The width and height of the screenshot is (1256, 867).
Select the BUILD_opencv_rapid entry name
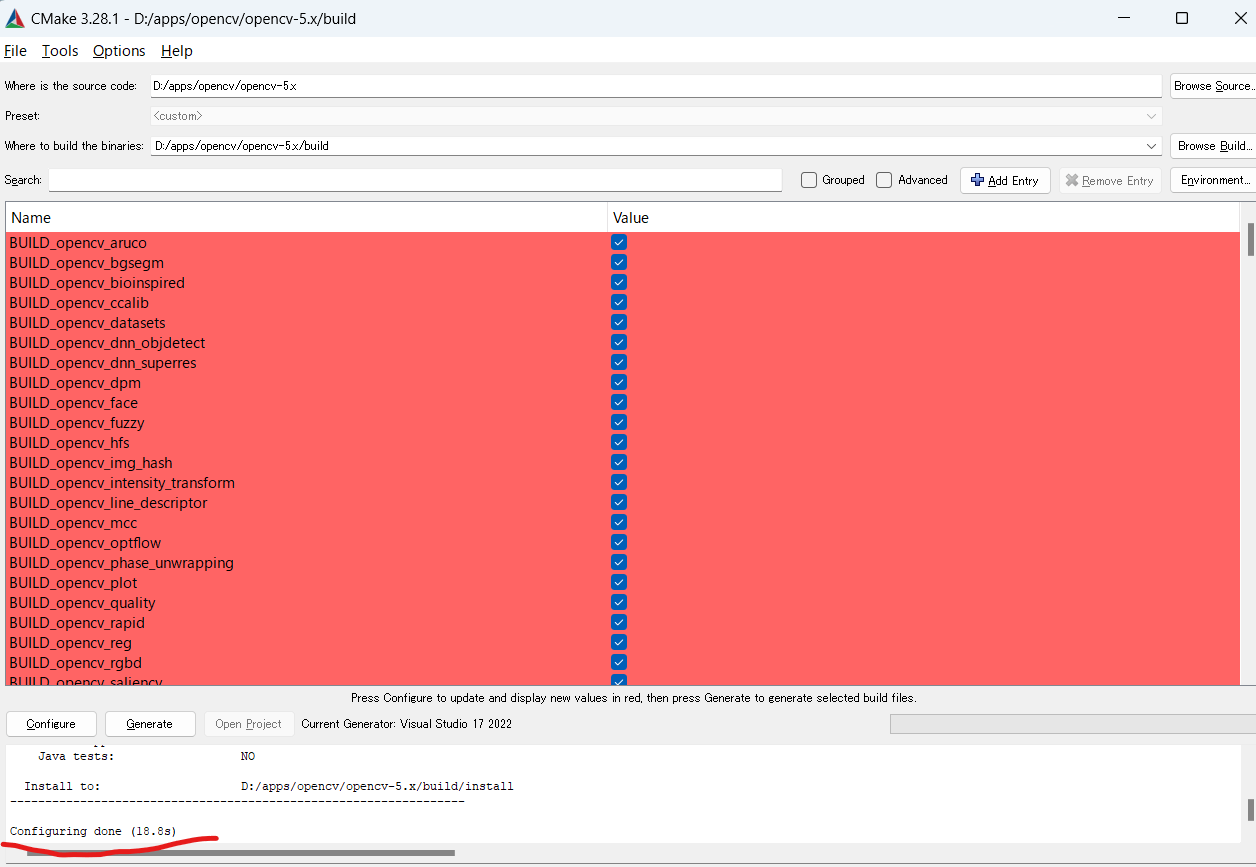77,623
